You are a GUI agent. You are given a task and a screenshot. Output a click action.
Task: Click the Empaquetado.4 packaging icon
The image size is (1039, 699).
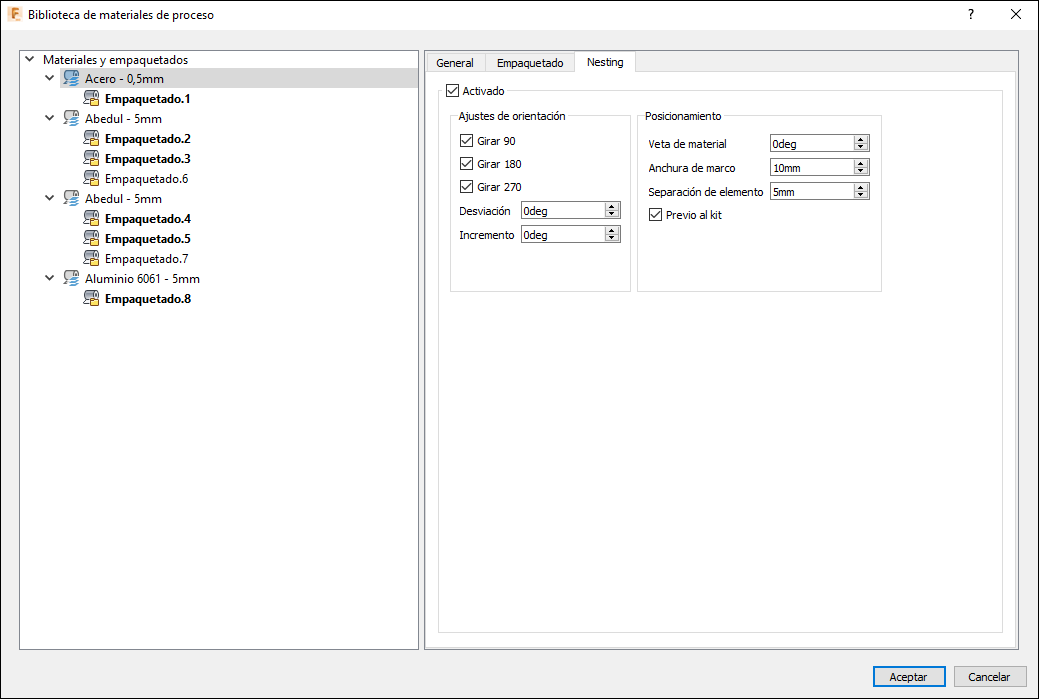[x=91, y=219]
